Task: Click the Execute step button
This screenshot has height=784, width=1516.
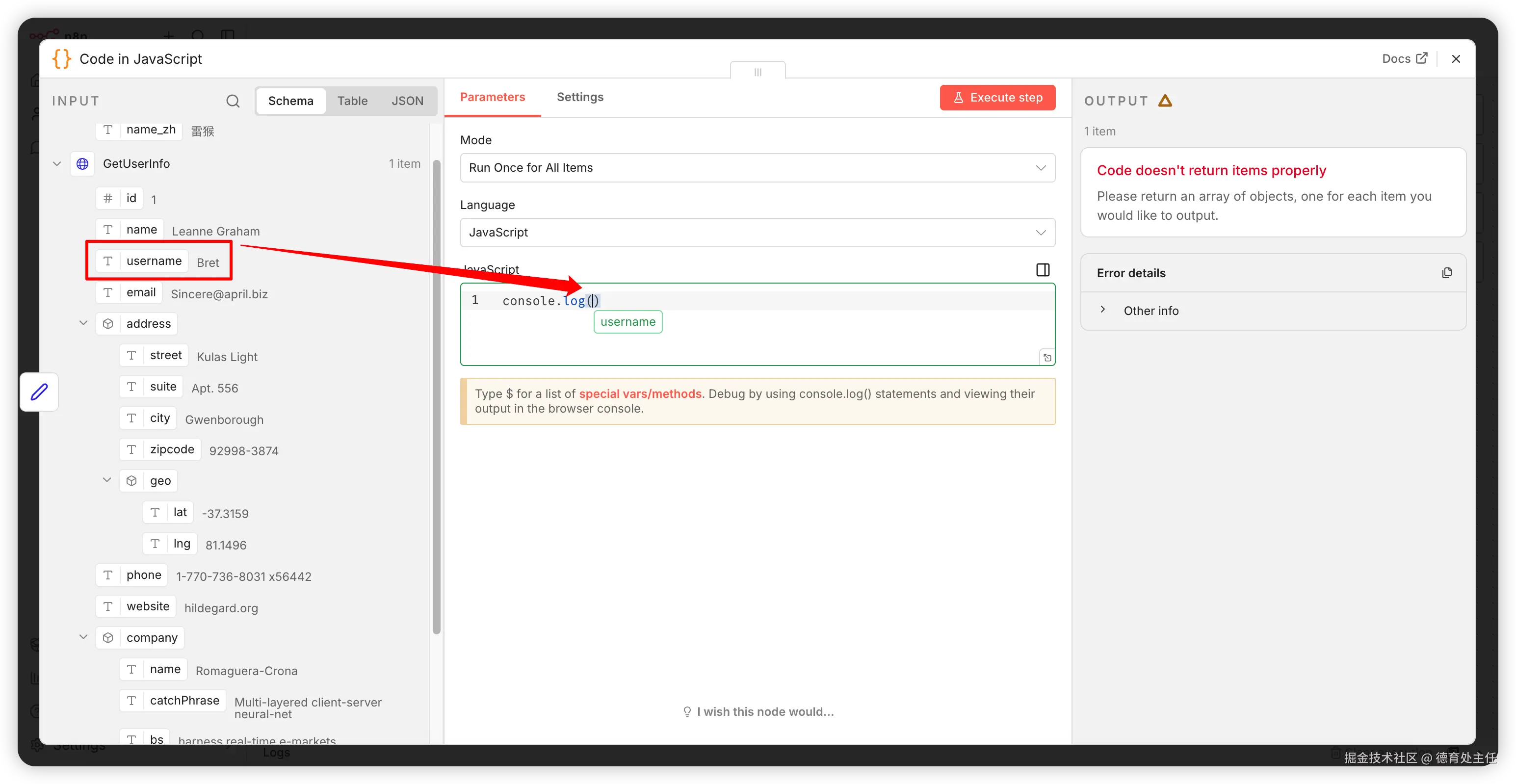Action: point(997,98)
